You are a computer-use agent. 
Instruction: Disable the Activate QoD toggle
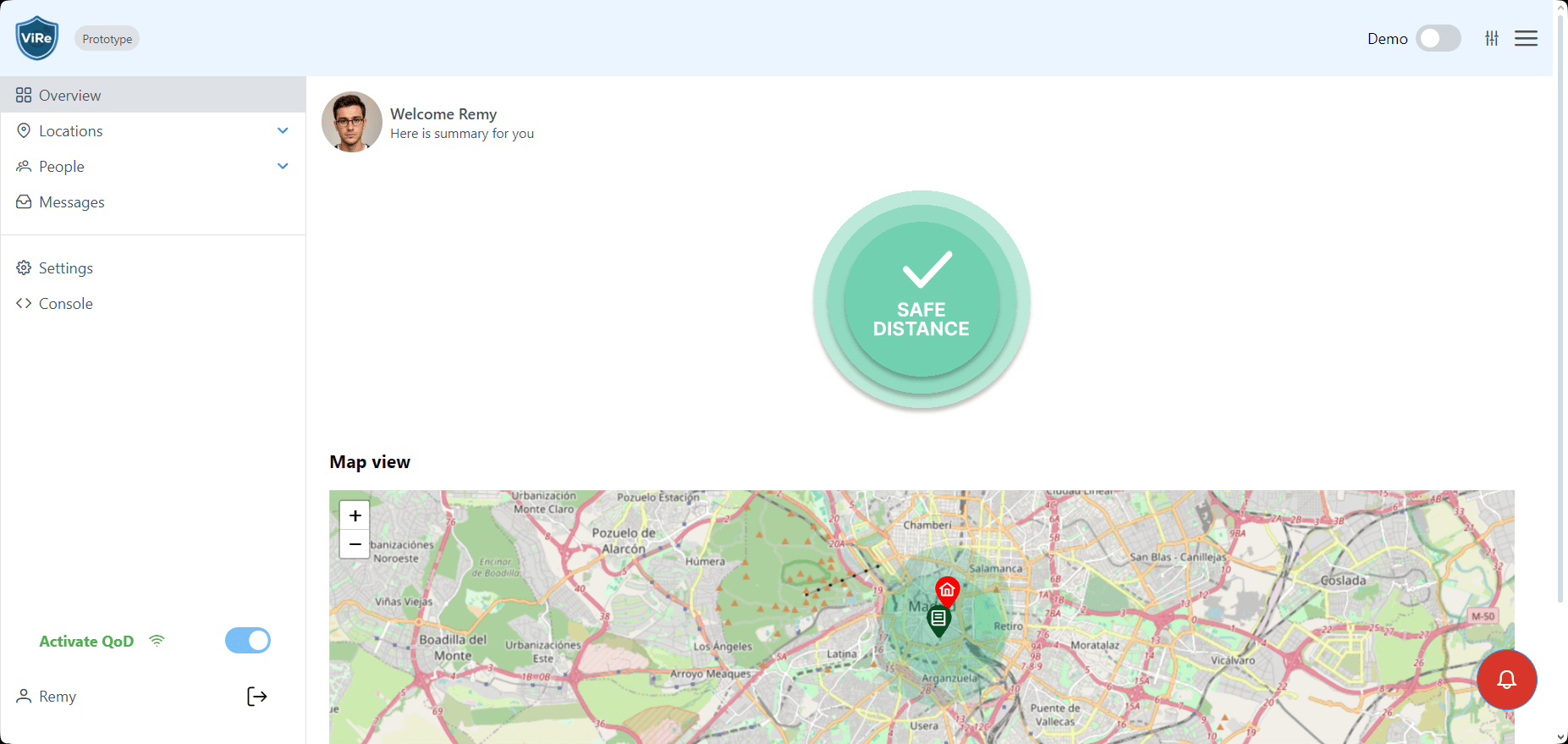(248, 641)
